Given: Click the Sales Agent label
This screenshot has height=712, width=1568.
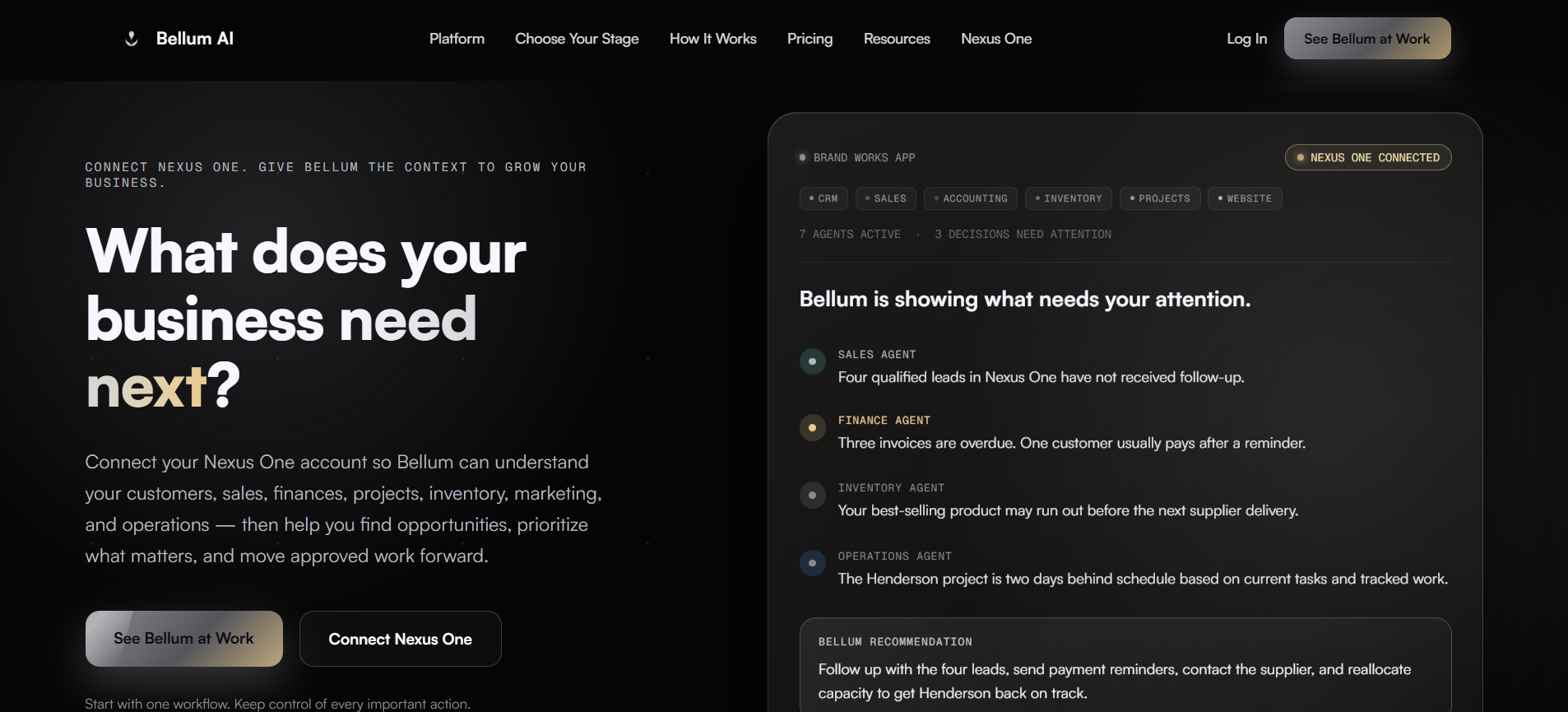Looking at the screenshot, I should [x=877, y=355].
